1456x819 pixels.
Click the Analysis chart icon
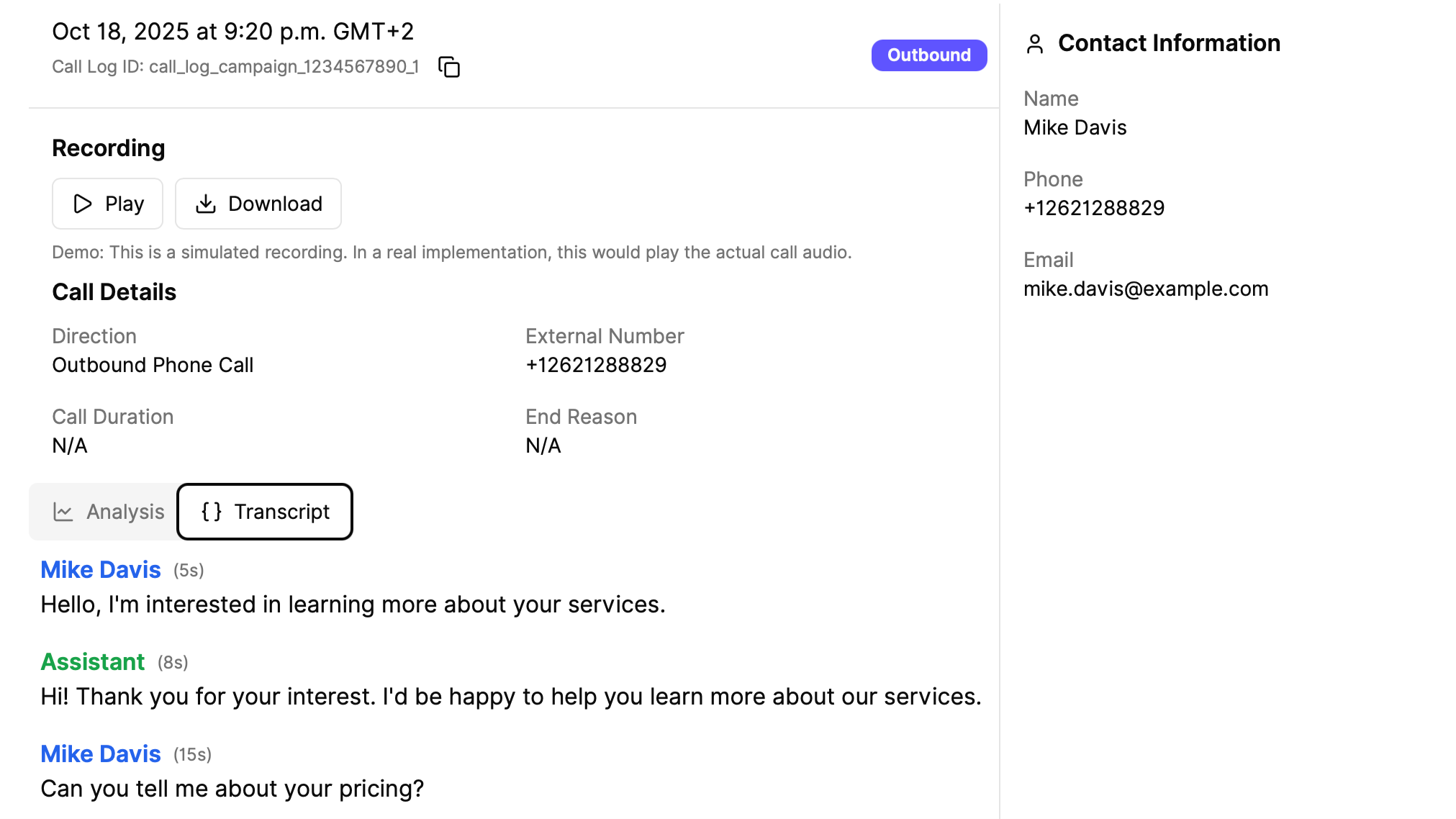click(x=63, y=512)
